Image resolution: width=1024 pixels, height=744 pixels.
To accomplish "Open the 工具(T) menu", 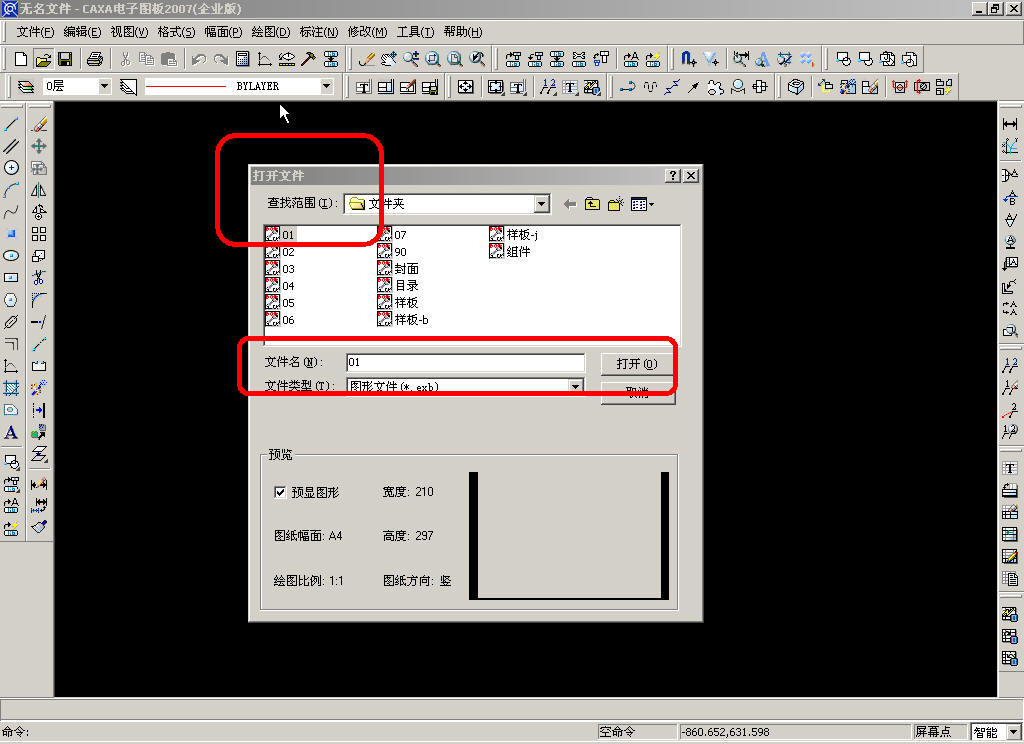I will tap(415, 32).
